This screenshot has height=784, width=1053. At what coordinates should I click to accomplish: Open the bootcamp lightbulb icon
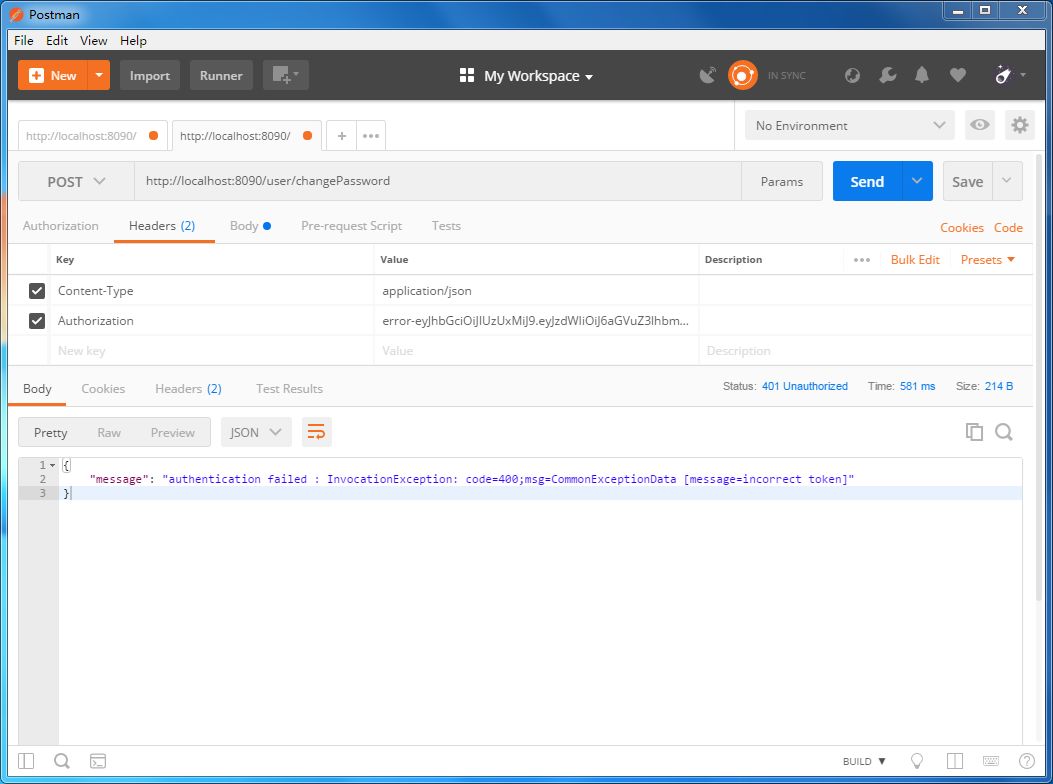(x=917, y=760)
